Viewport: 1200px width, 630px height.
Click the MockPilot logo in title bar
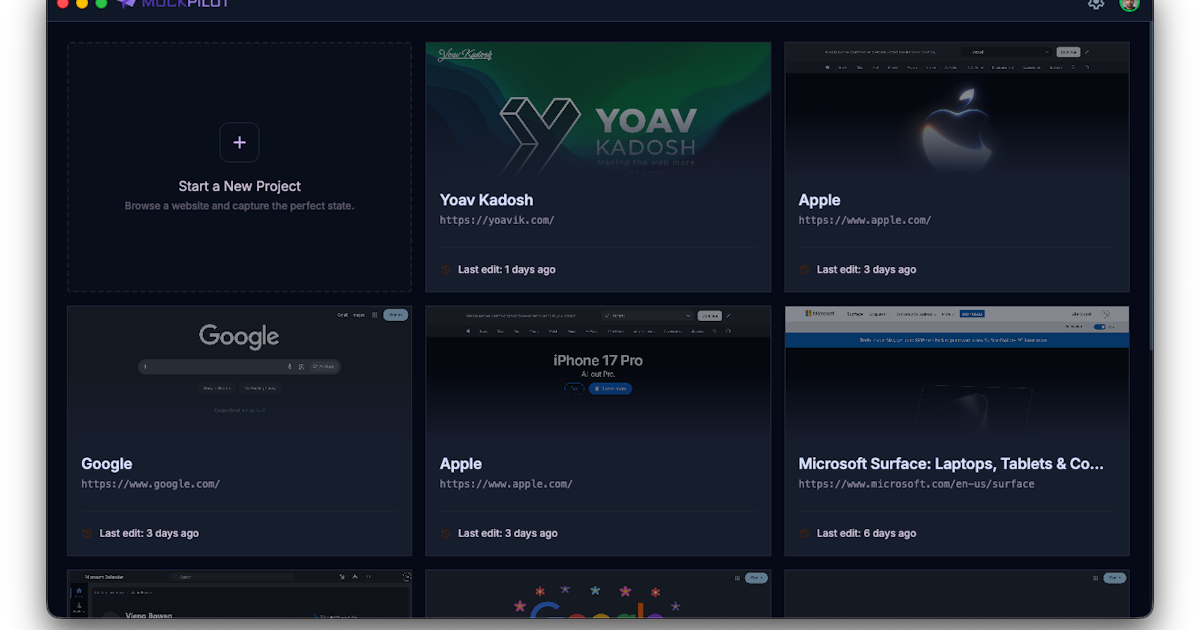click(173, 4)
